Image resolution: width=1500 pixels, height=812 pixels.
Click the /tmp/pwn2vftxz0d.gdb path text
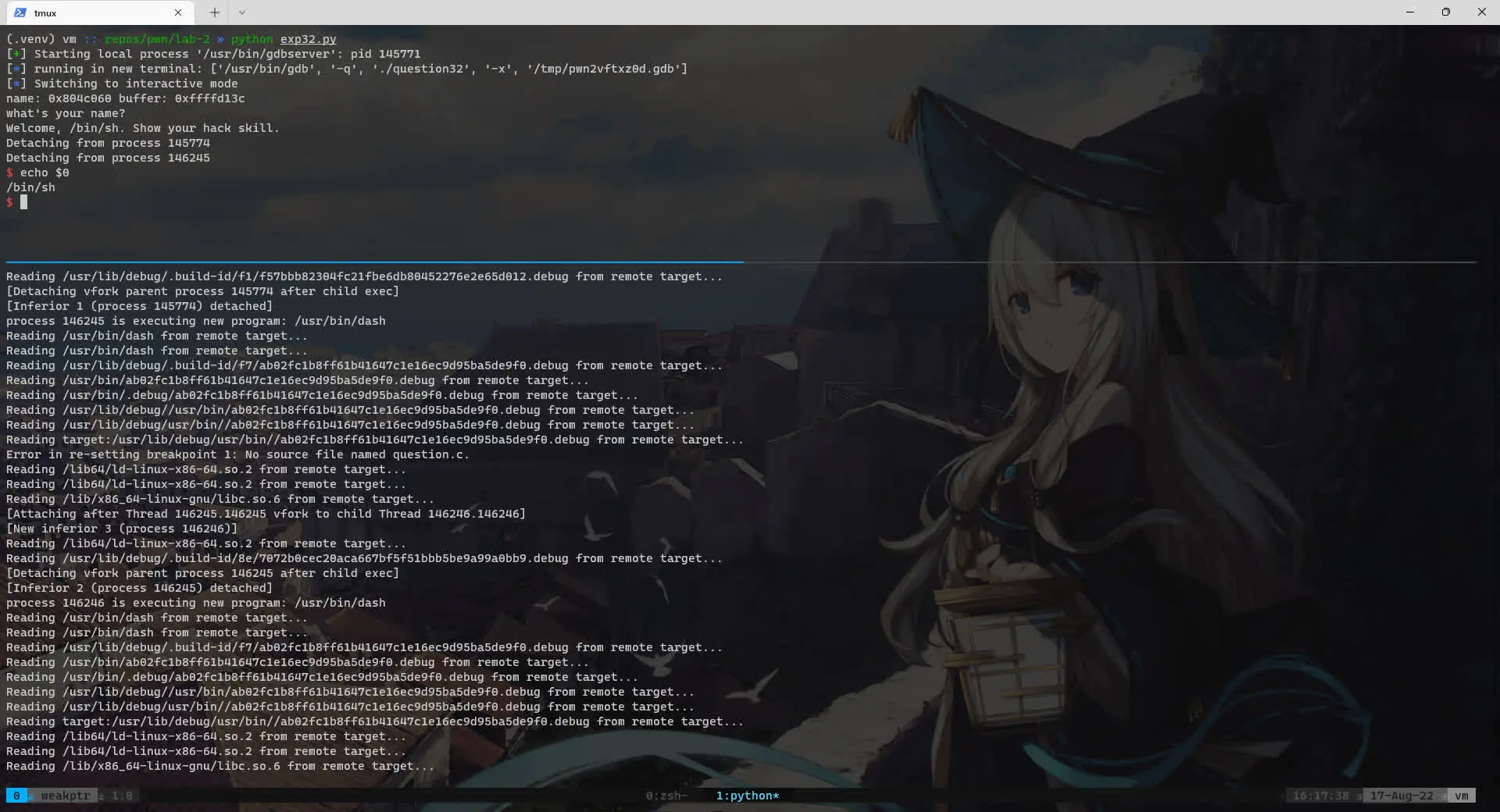tap(605, 69)
